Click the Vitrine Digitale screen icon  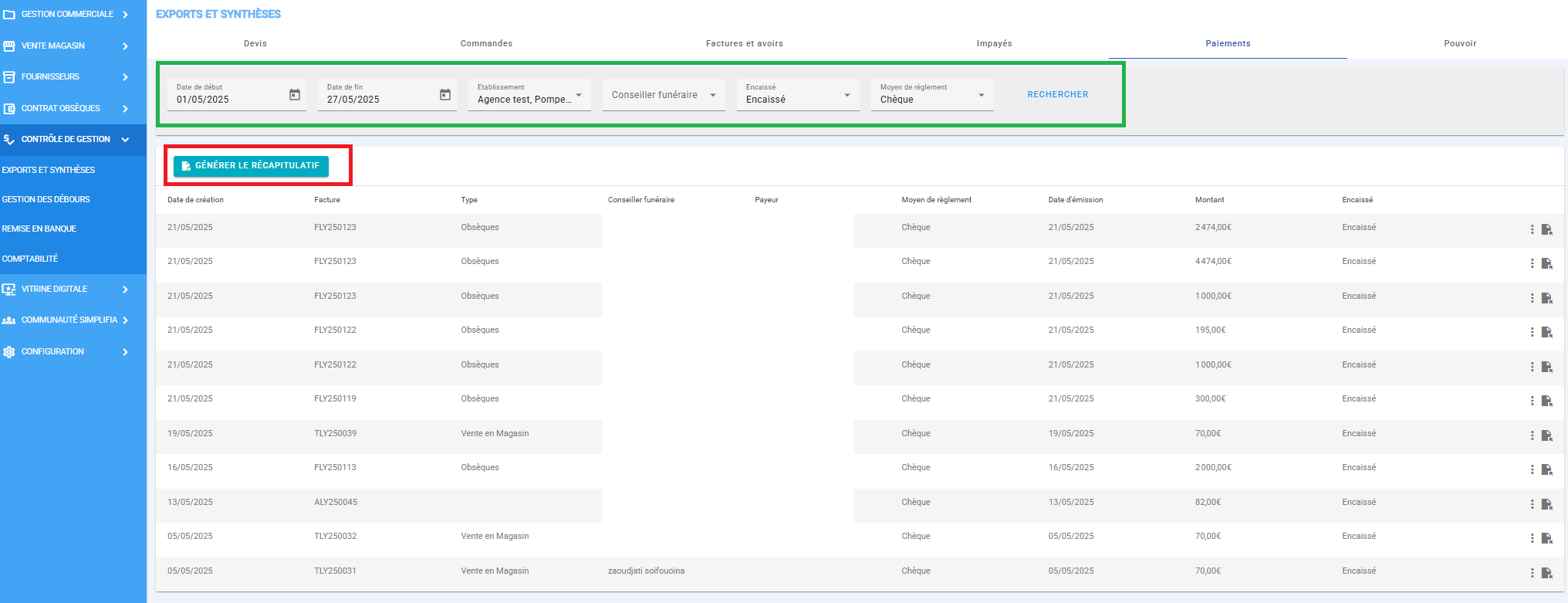(x=9, y=289)
